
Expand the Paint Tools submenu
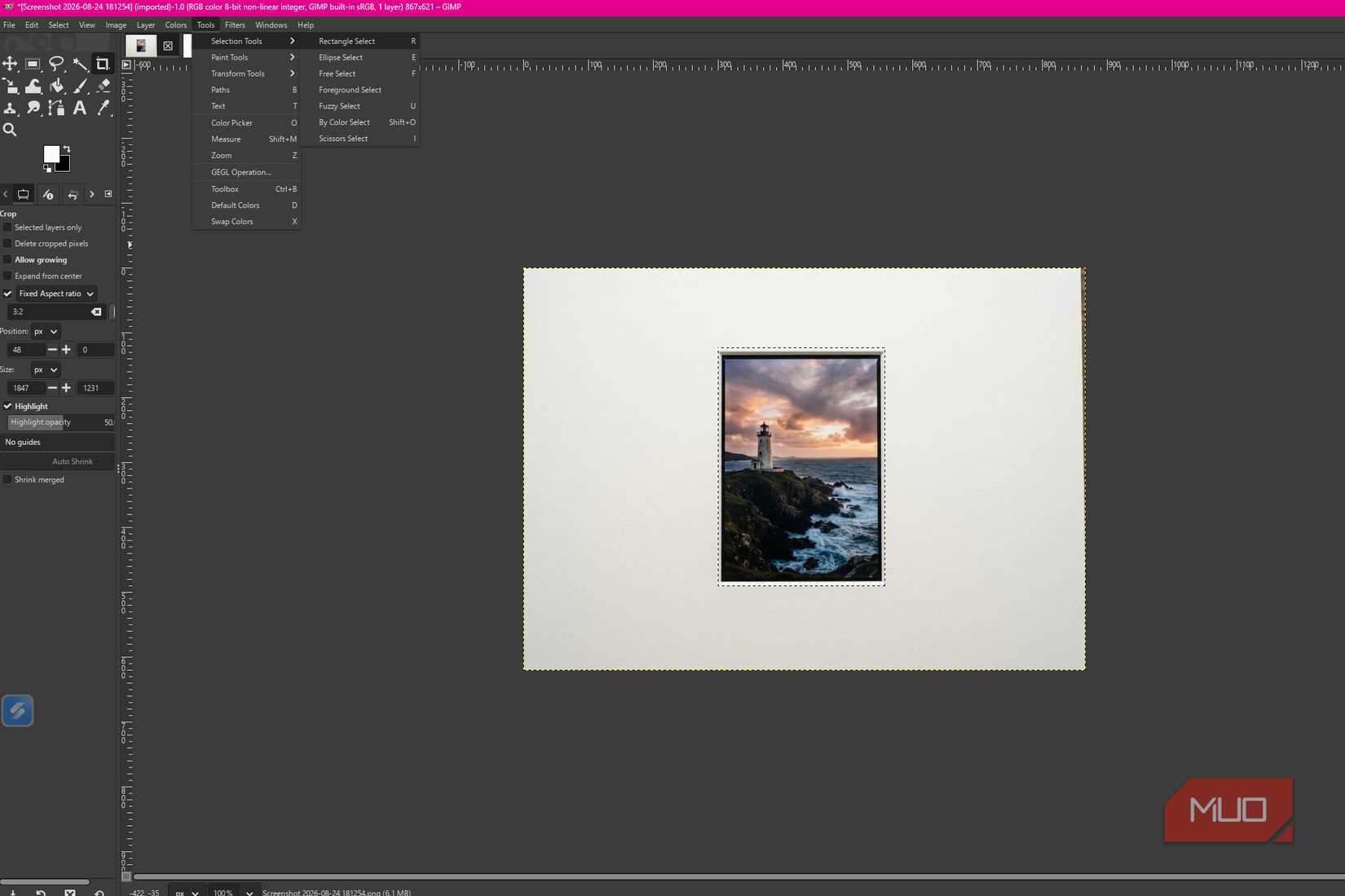246,57
